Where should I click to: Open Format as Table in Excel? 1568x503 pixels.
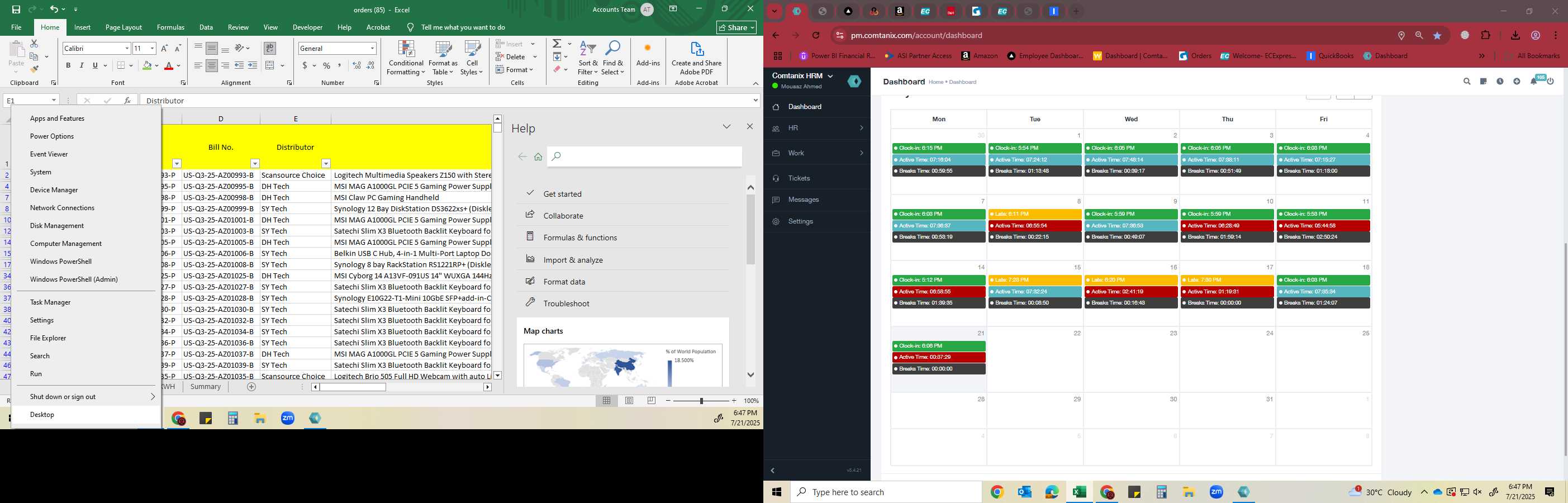pyautogui.click(x=443, y=58)
